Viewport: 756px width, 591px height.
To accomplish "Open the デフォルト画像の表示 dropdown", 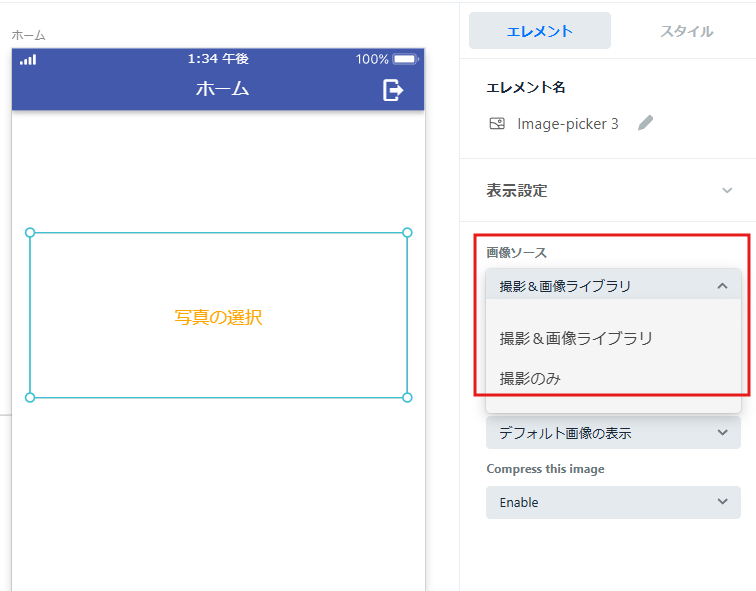I will click(x=613, y=433).
